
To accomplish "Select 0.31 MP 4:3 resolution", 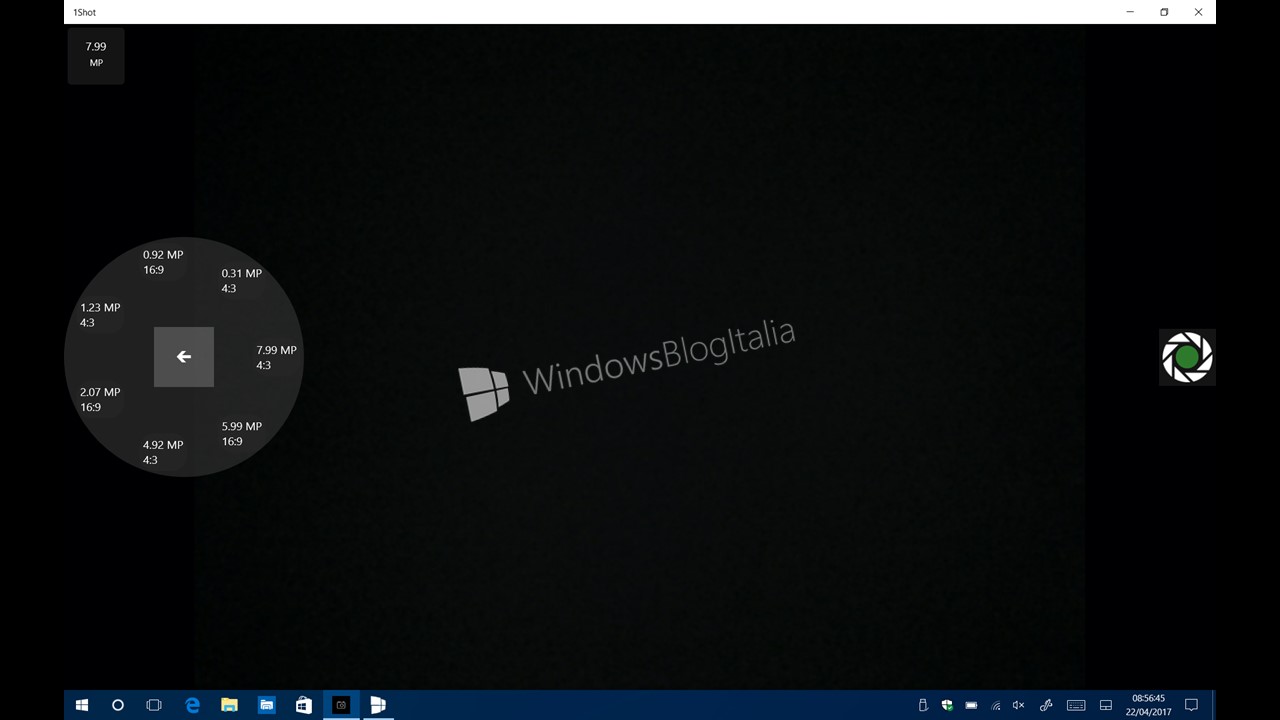I will (x=242, y=281).
